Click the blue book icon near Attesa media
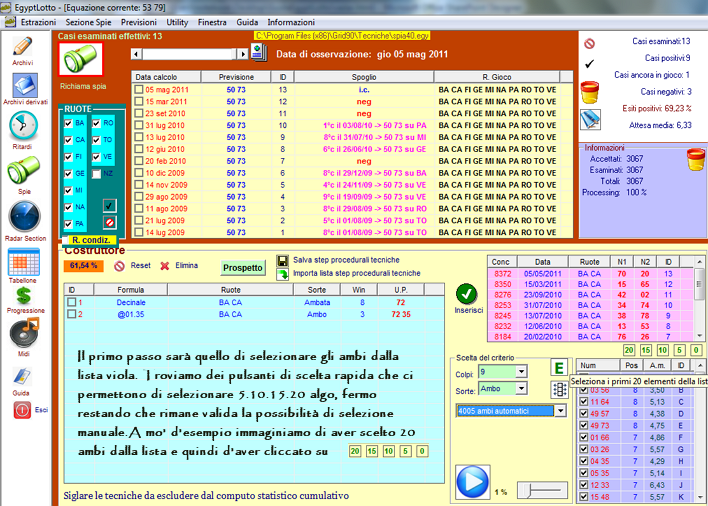 click(x=590, y=120)
